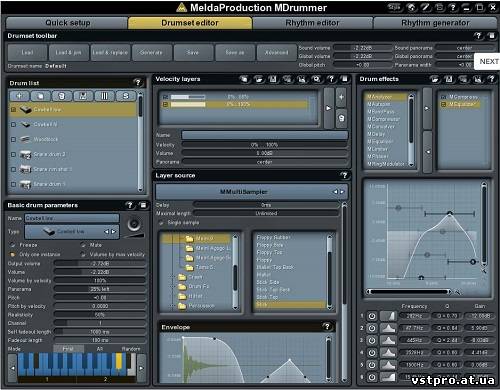Click floppy save icon in Drum effects header
The width and height of the screenshot is (500, 390).
[x=449, y=79]
